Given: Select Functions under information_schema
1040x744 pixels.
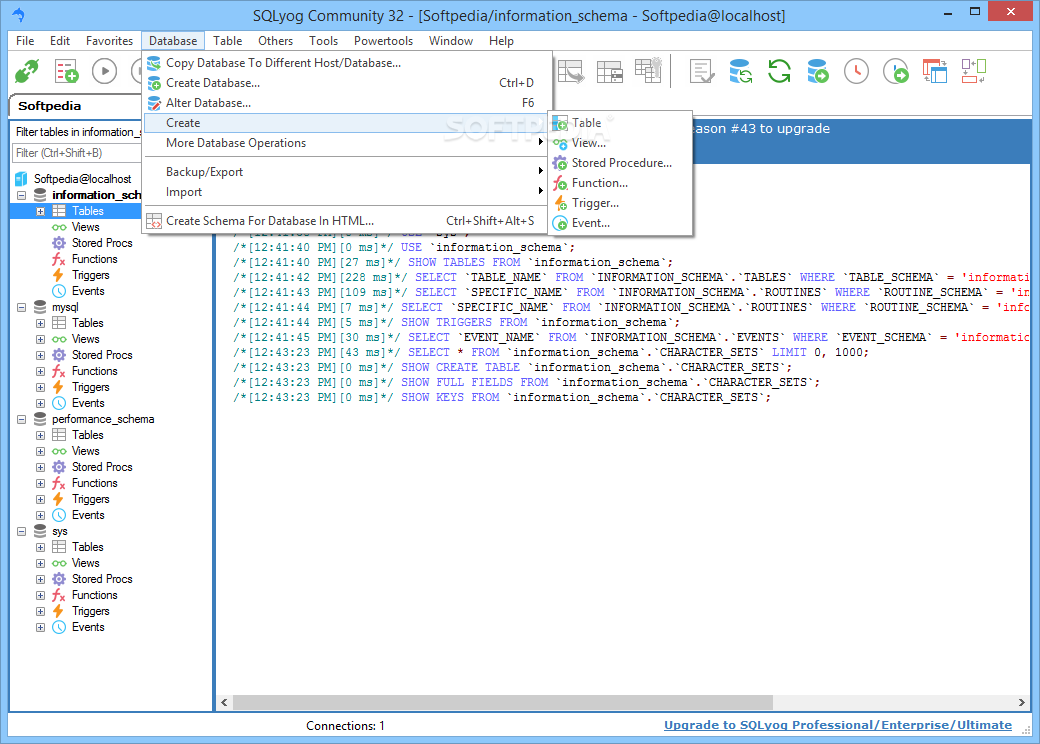Looking at the screenshot, I should [95, 259].
